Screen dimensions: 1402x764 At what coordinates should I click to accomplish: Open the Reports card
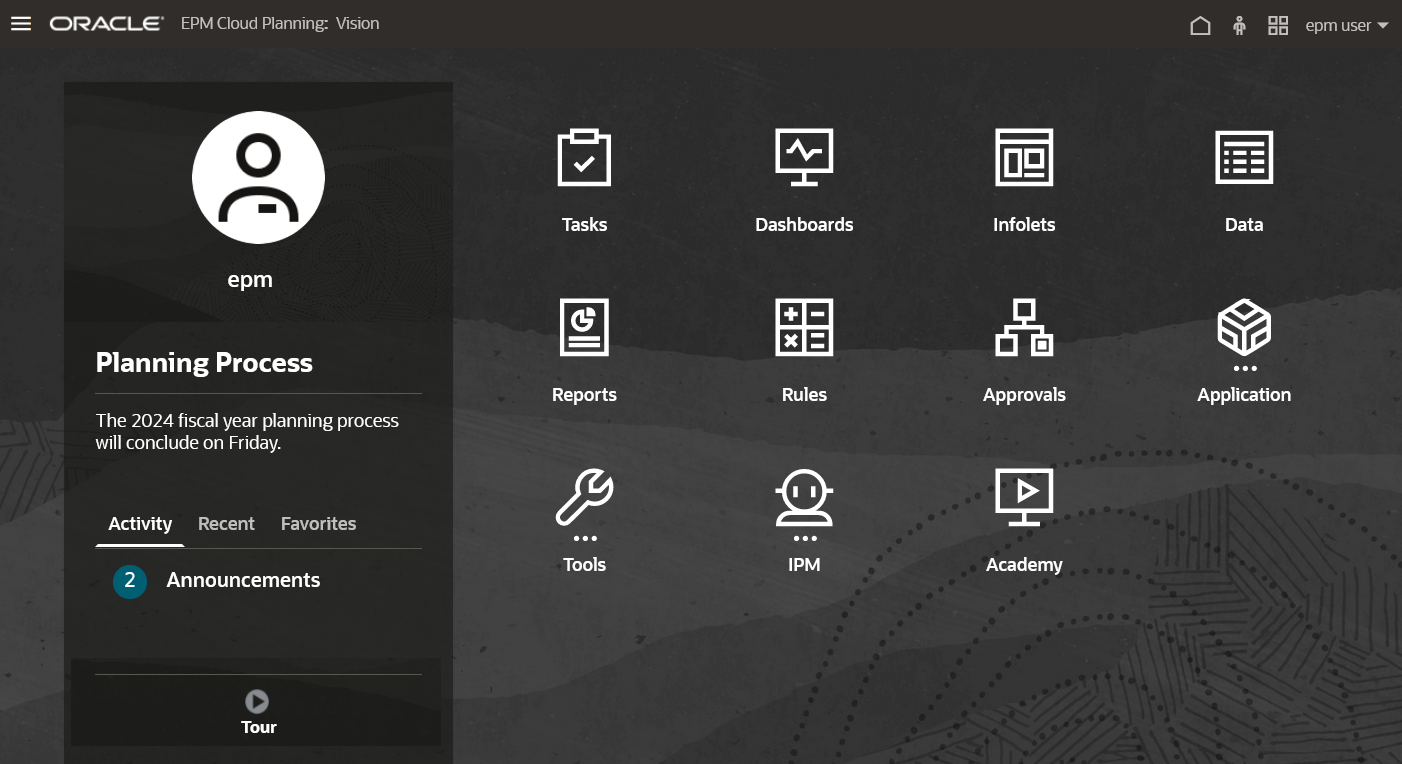pos(584,351)
